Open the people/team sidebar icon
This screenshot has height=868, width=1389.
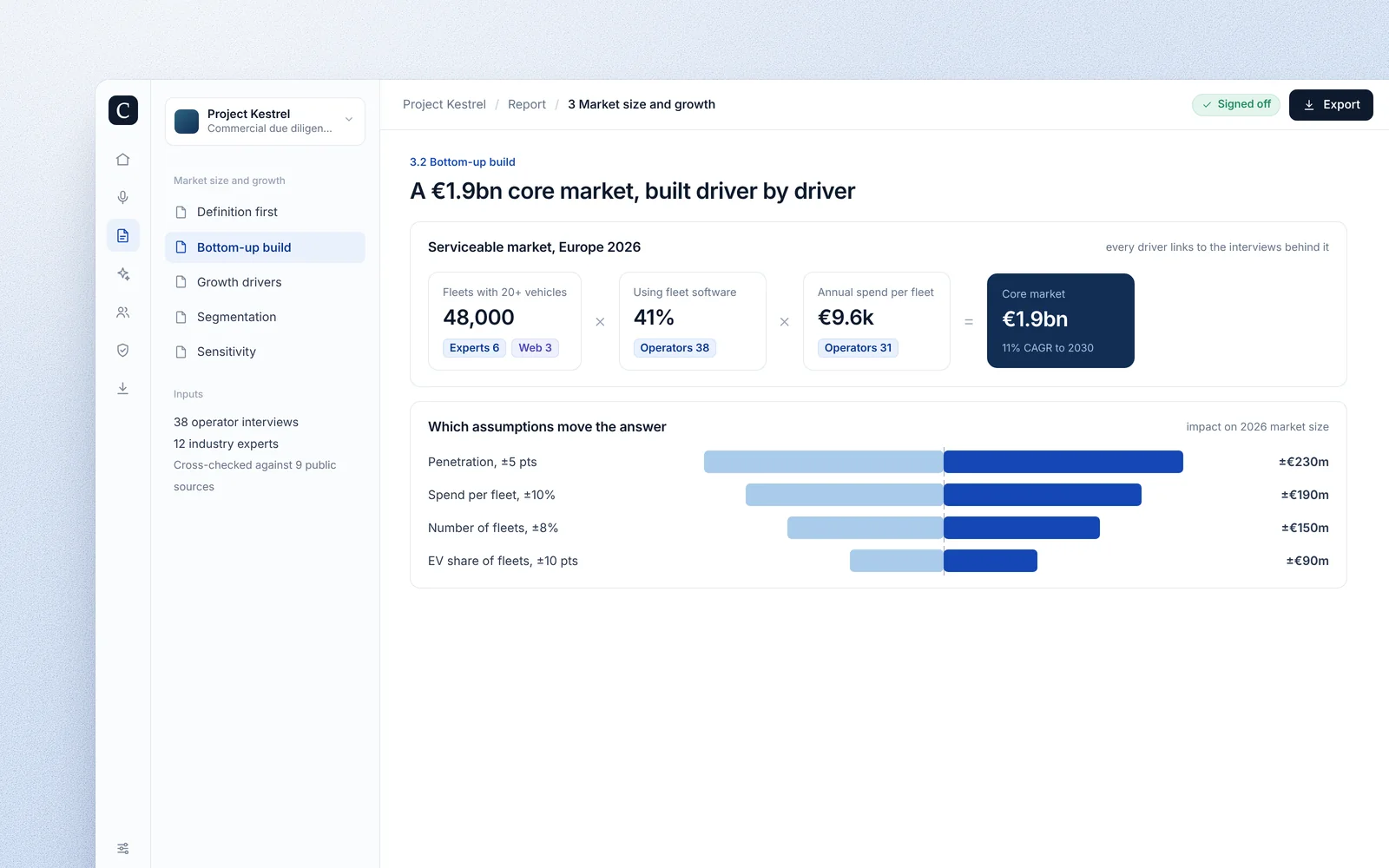coord(123,312)
